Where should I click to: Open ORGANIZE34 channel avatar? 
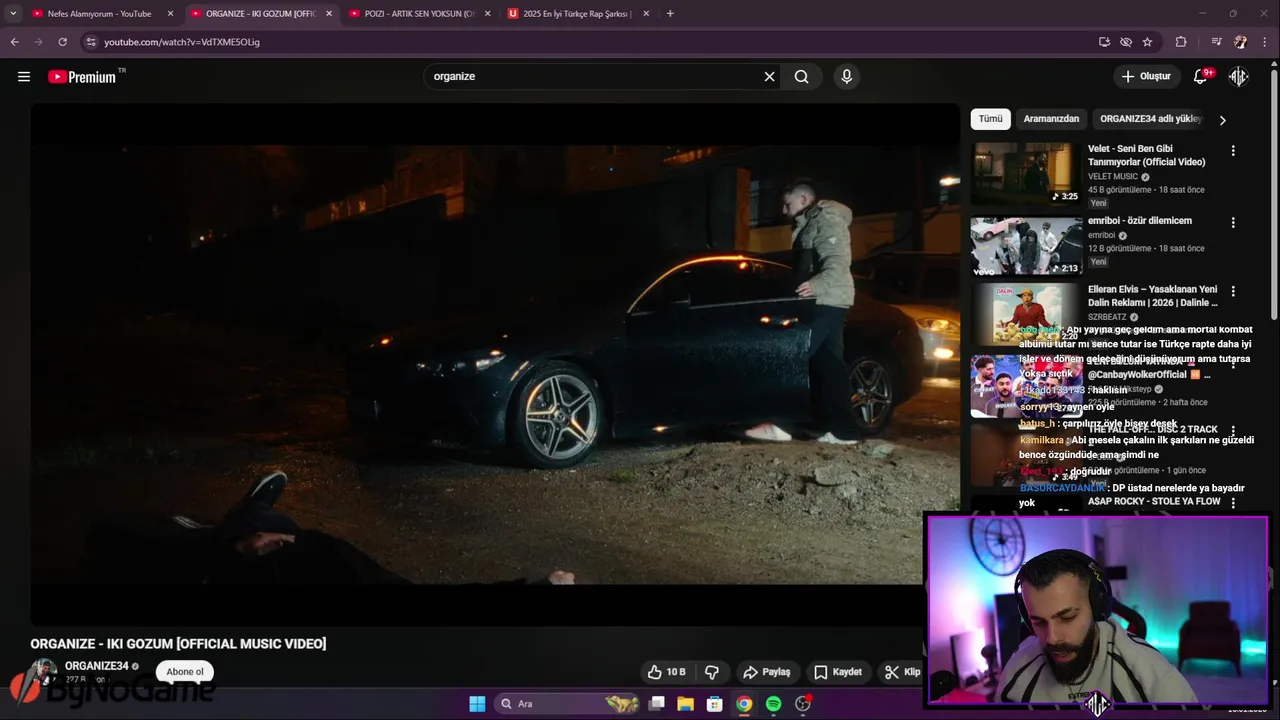click(44, 672)
